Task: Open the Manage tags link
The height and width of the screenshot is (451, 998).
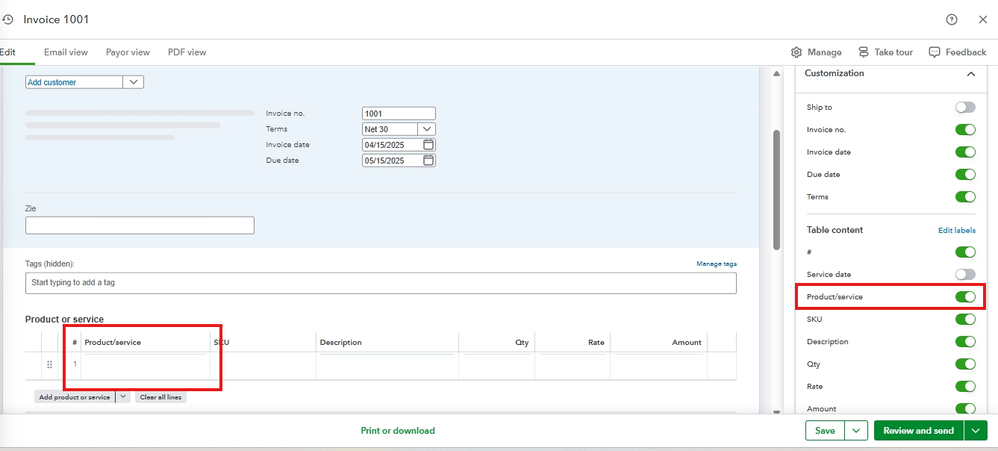Action: click(x=717, y=263)
